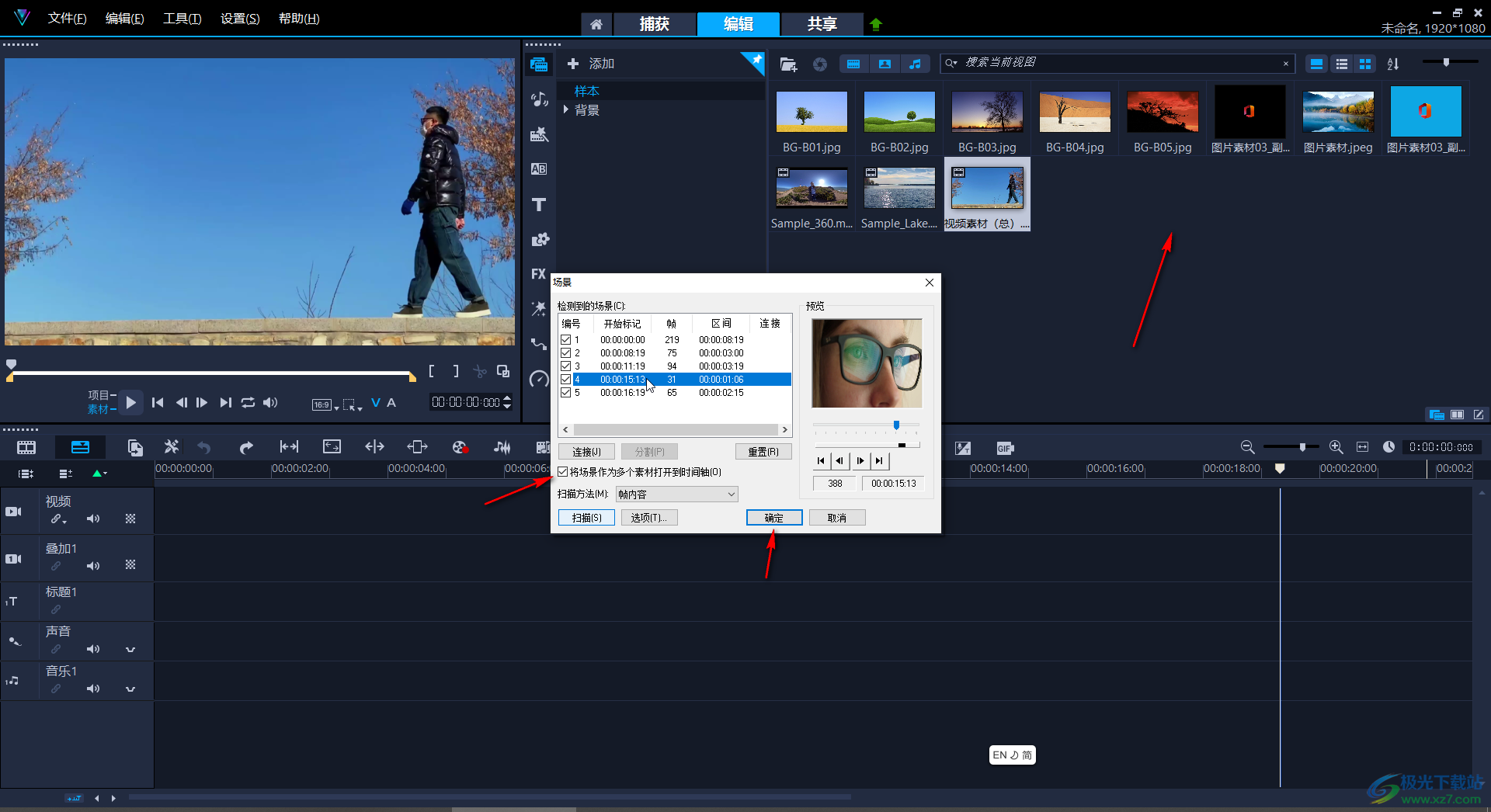Open the 编辑(E) menu

point(124,19)
